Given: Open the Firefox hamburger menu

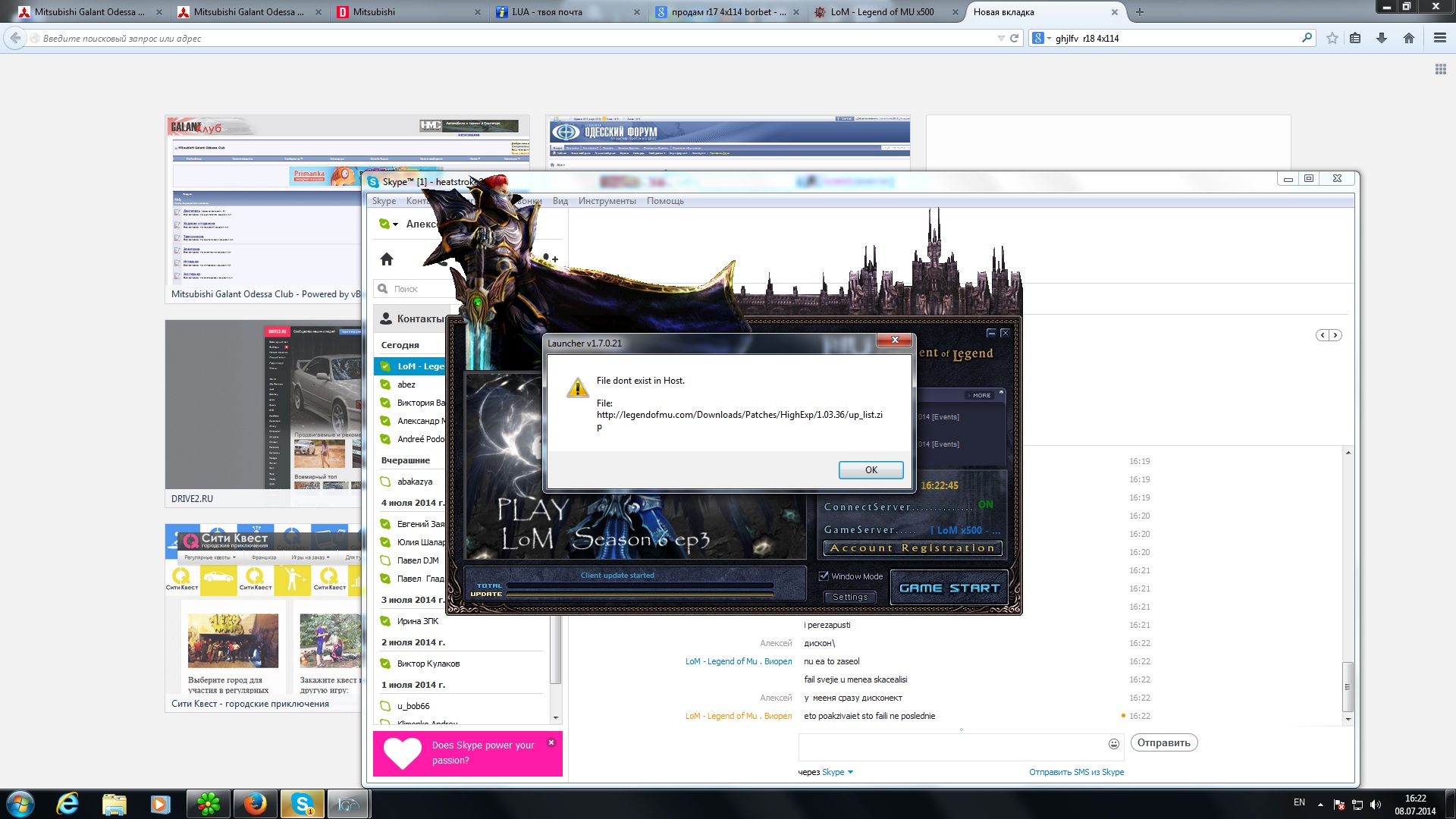Looking at the screenshot, I should [x=1439, y=38].
